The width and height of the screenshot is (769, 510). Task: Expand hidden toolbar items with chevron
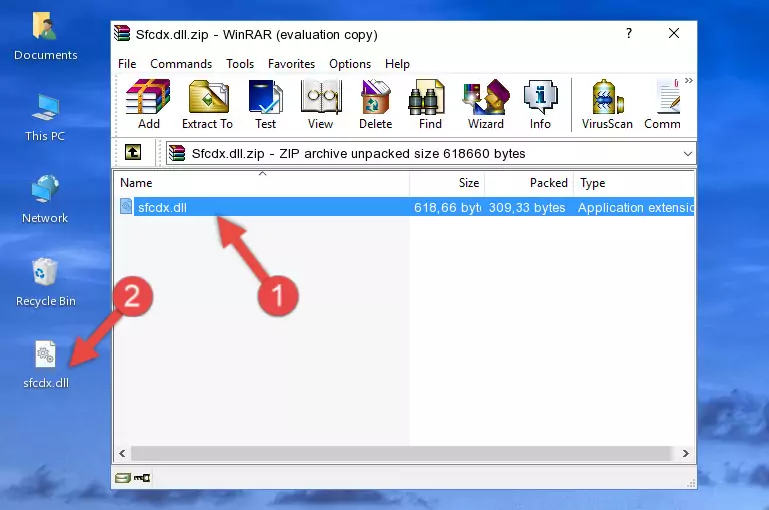689,80
